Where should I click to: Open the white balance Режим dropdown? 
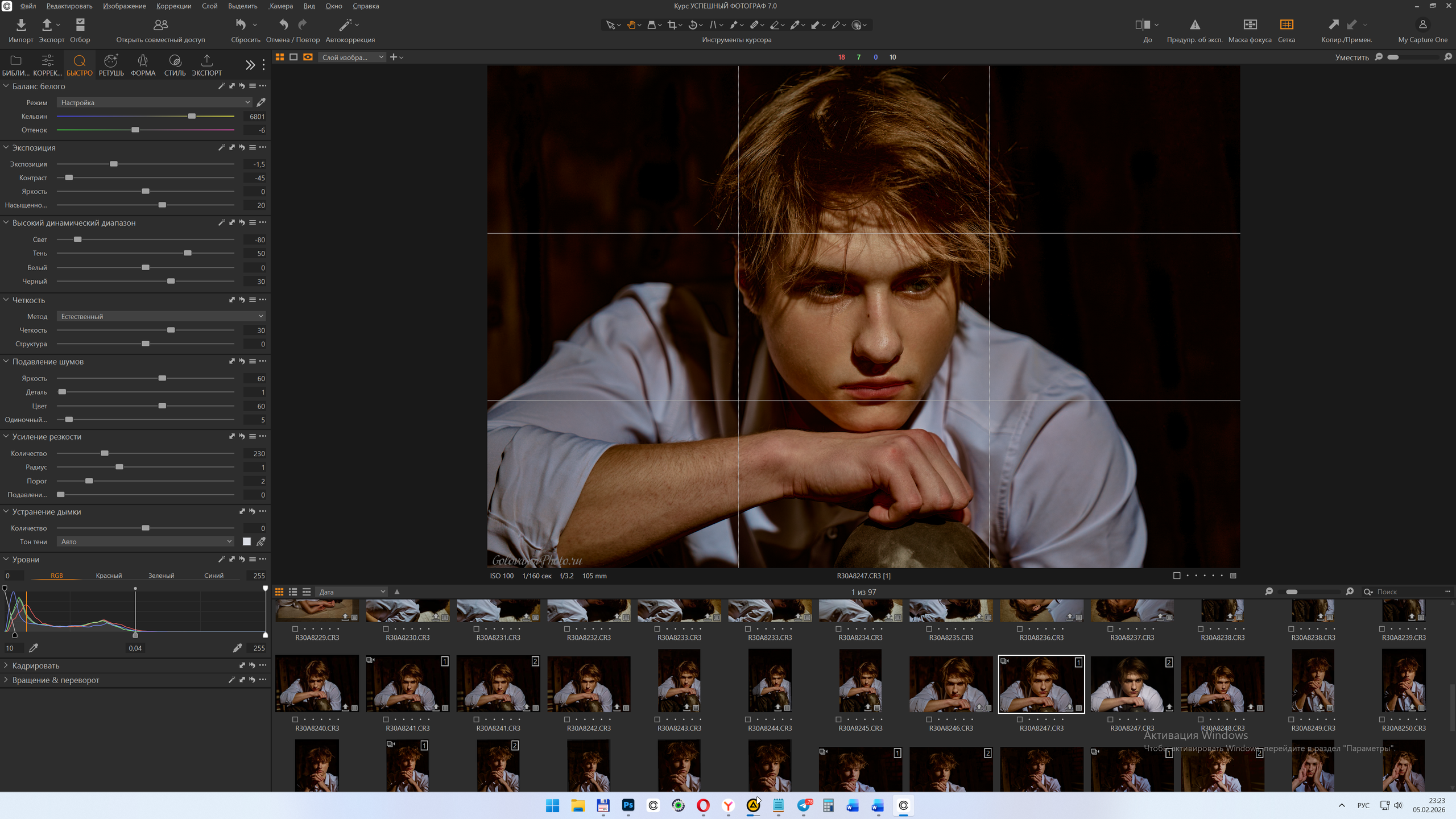[x=155, y=102]
